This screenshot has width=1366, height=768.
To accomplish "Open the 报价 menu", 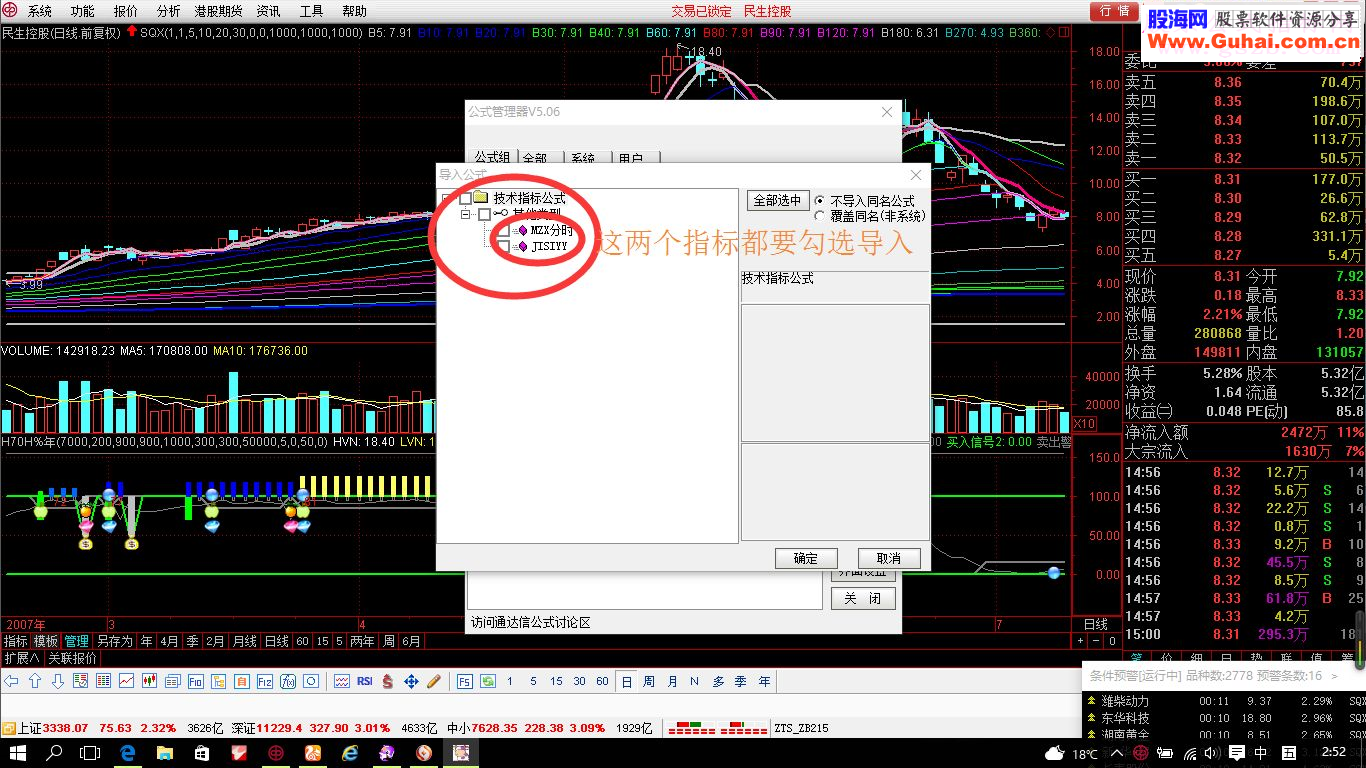I will [126, 11].
